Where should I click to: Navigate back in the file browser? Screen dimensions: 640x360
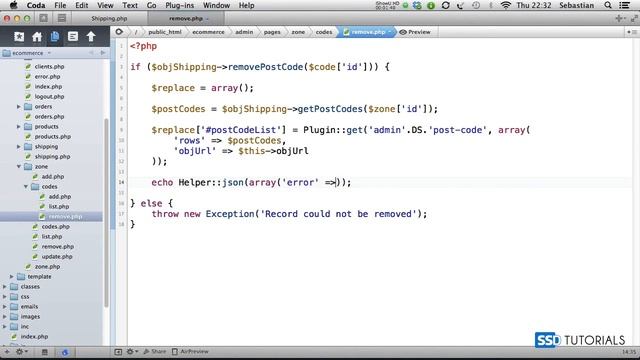tap(91, 53)
